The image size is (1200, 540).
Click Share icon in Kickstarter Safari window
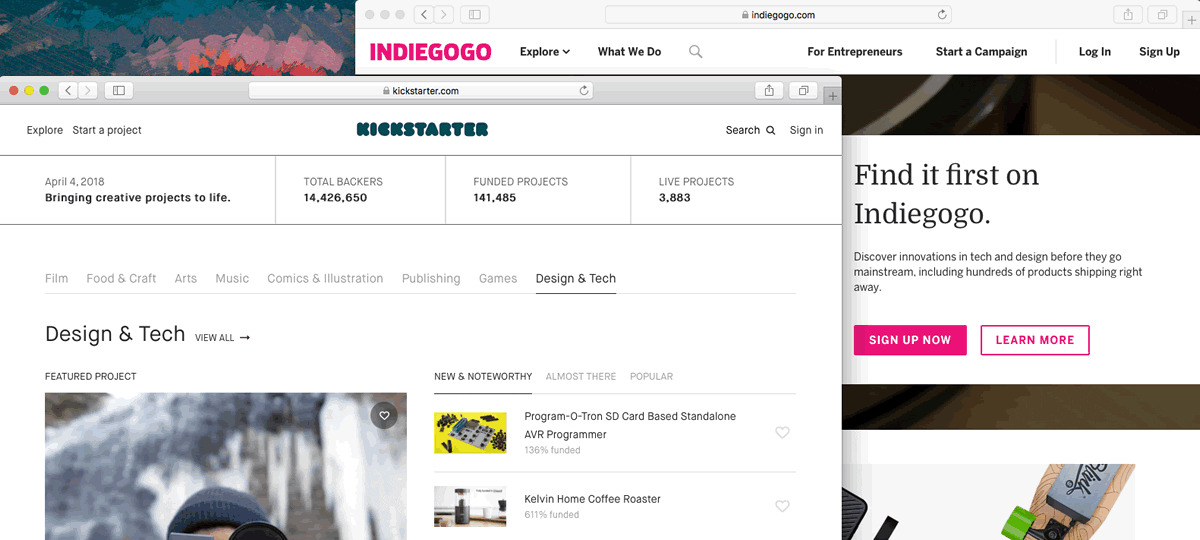(x=769, y=91)
